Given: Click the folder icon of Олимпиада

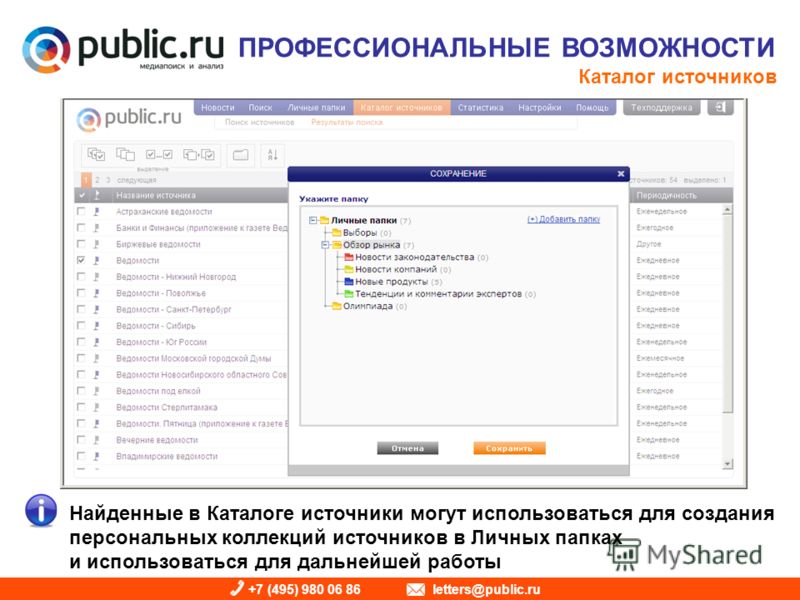Looking at the screenshot, I should (x=337, y=306).
